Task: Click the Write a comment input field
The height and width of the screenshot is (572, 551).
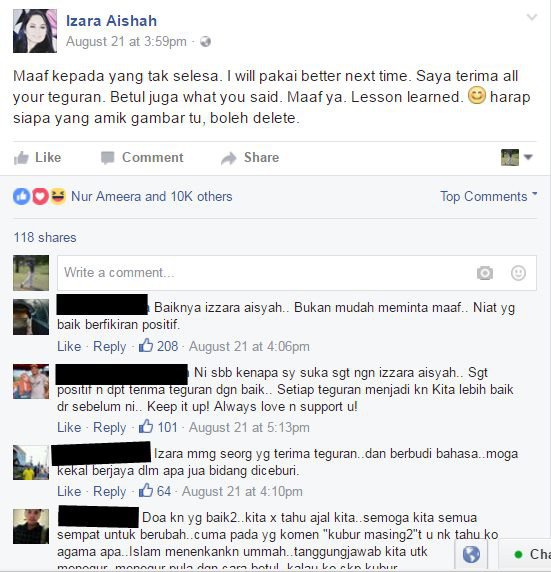Action: [297, 273]
